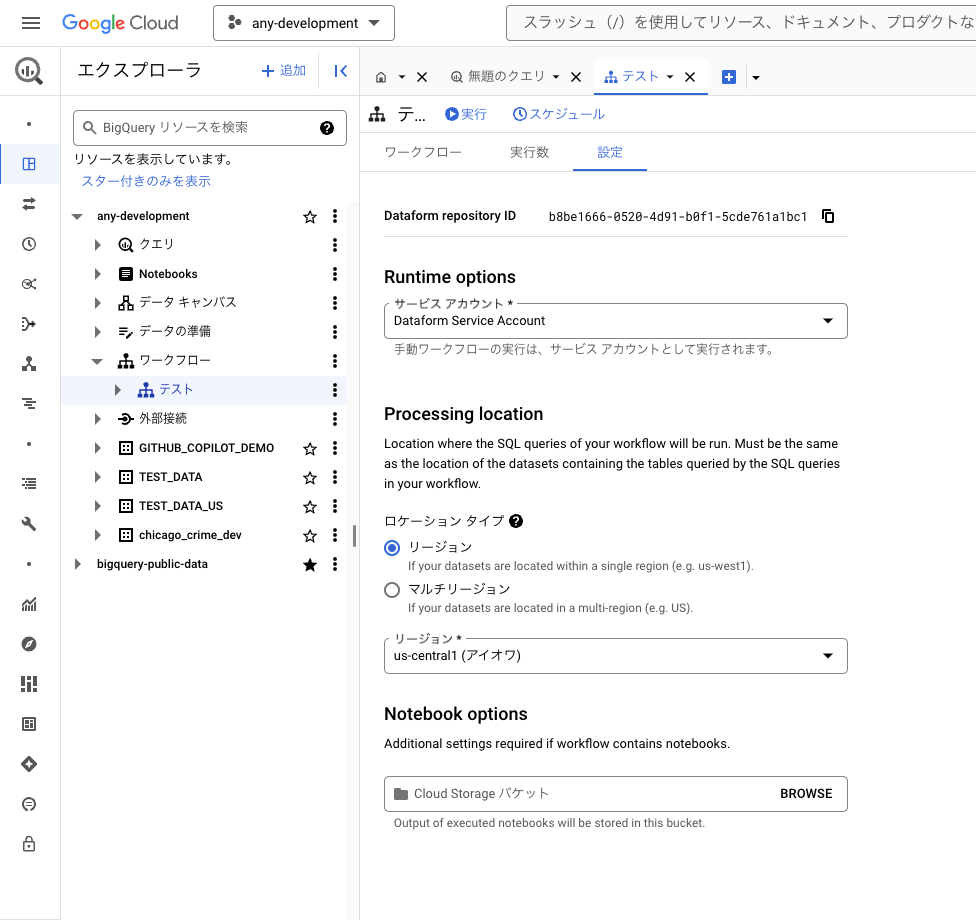Switch to the 実行数 sub-tab

point(530,152)
